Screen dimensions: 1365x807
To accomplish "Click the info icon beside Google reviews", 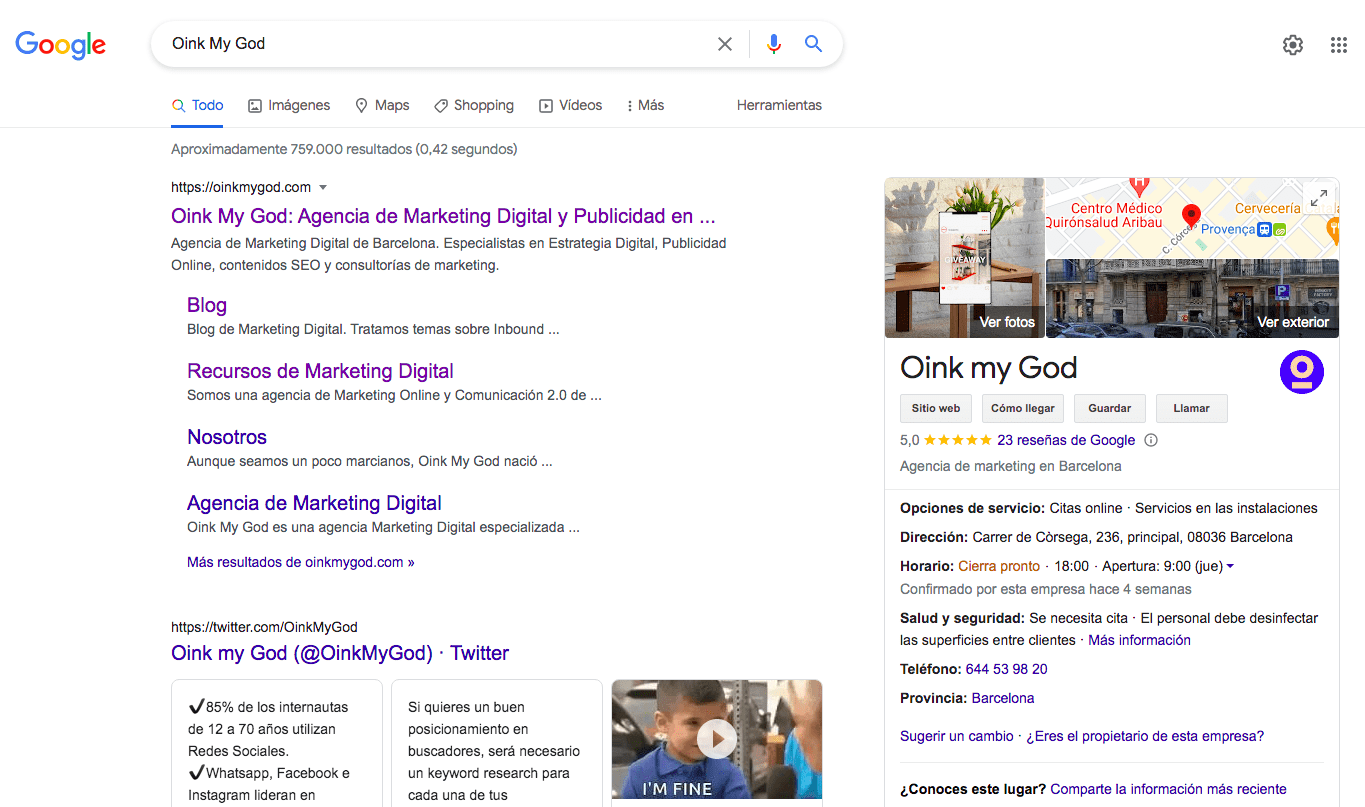I will (1151, 440).
